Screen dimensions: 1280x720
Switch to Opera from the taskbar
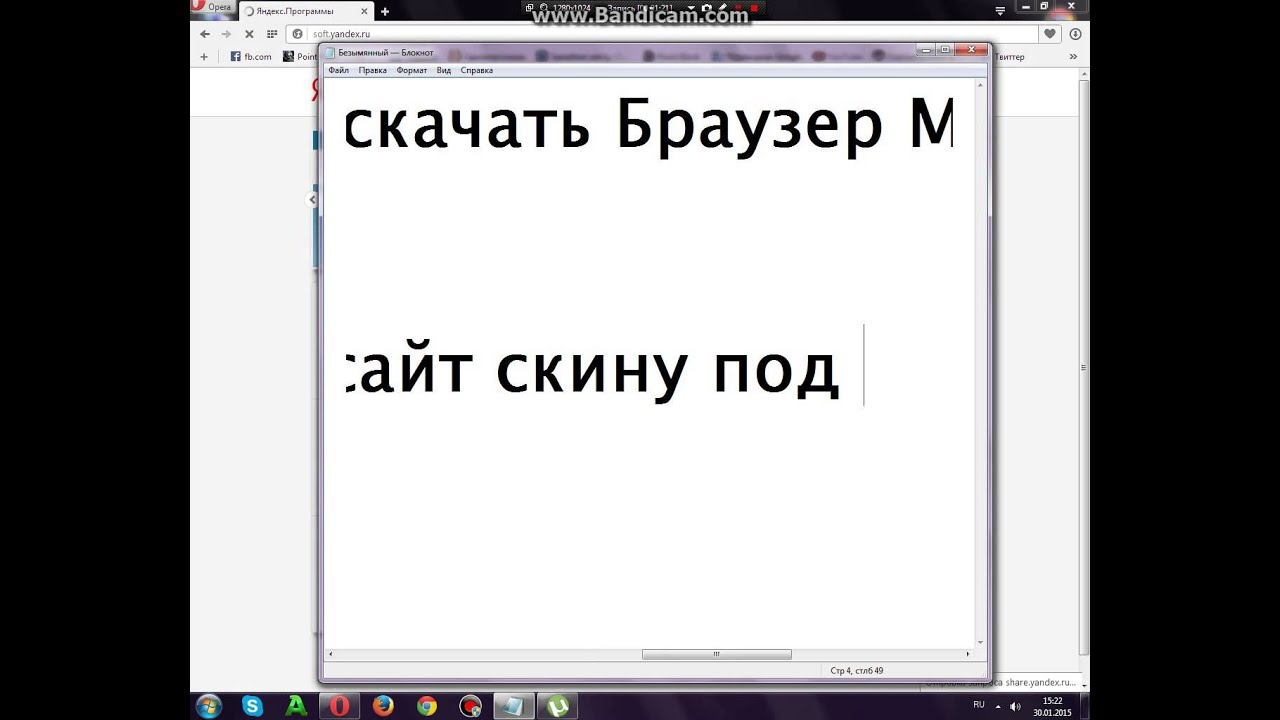pyautogui.click(x=340, y=706)
